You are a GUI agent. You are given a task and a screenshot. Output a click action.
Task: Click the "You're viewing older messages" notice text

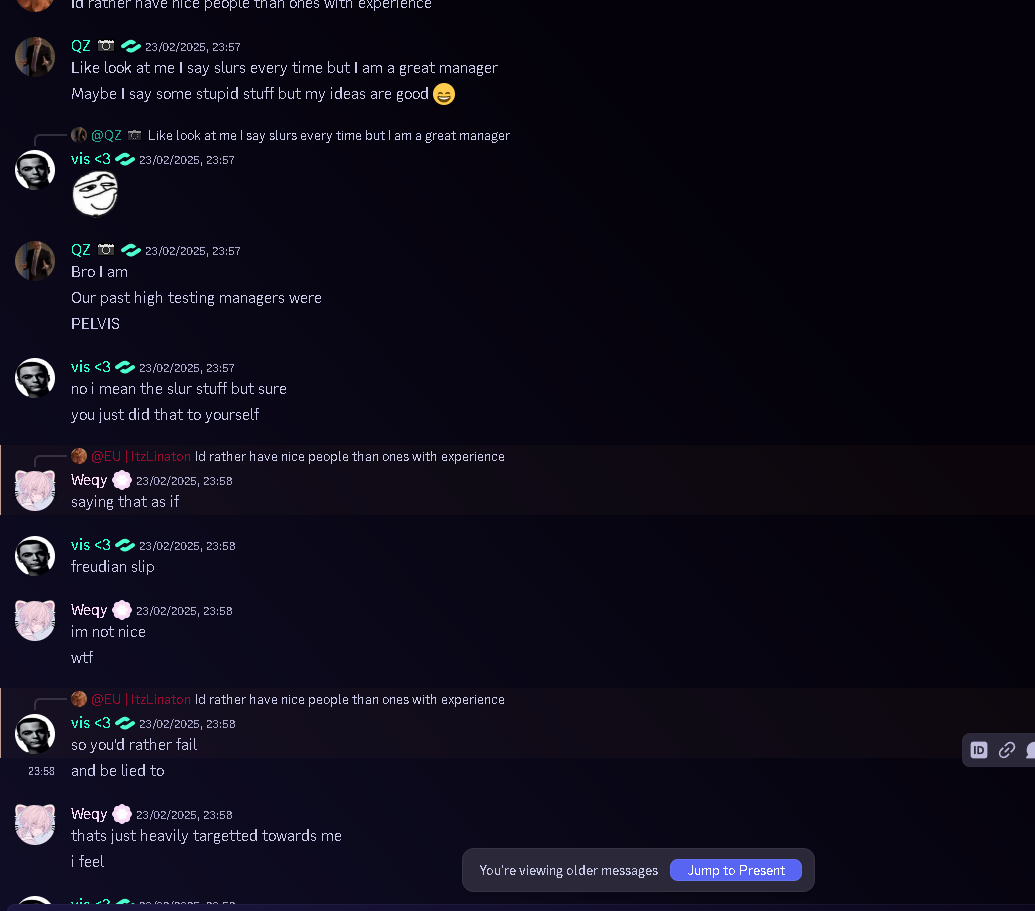tap(568, 870)
